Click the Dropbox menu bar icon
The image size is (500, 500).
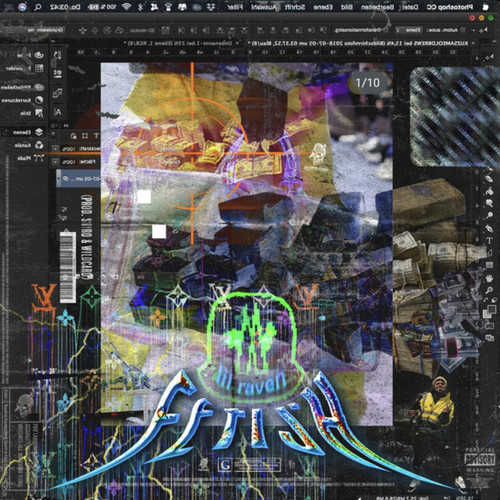click(x=210, y=7)
